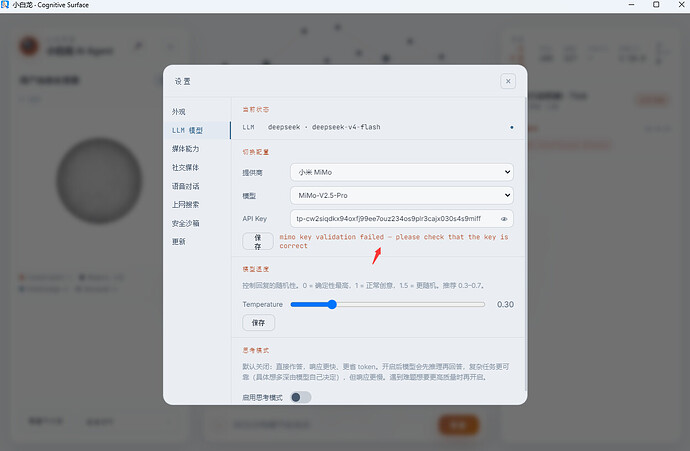Click the settings dialog vertical scrollbar

(526, 244)
